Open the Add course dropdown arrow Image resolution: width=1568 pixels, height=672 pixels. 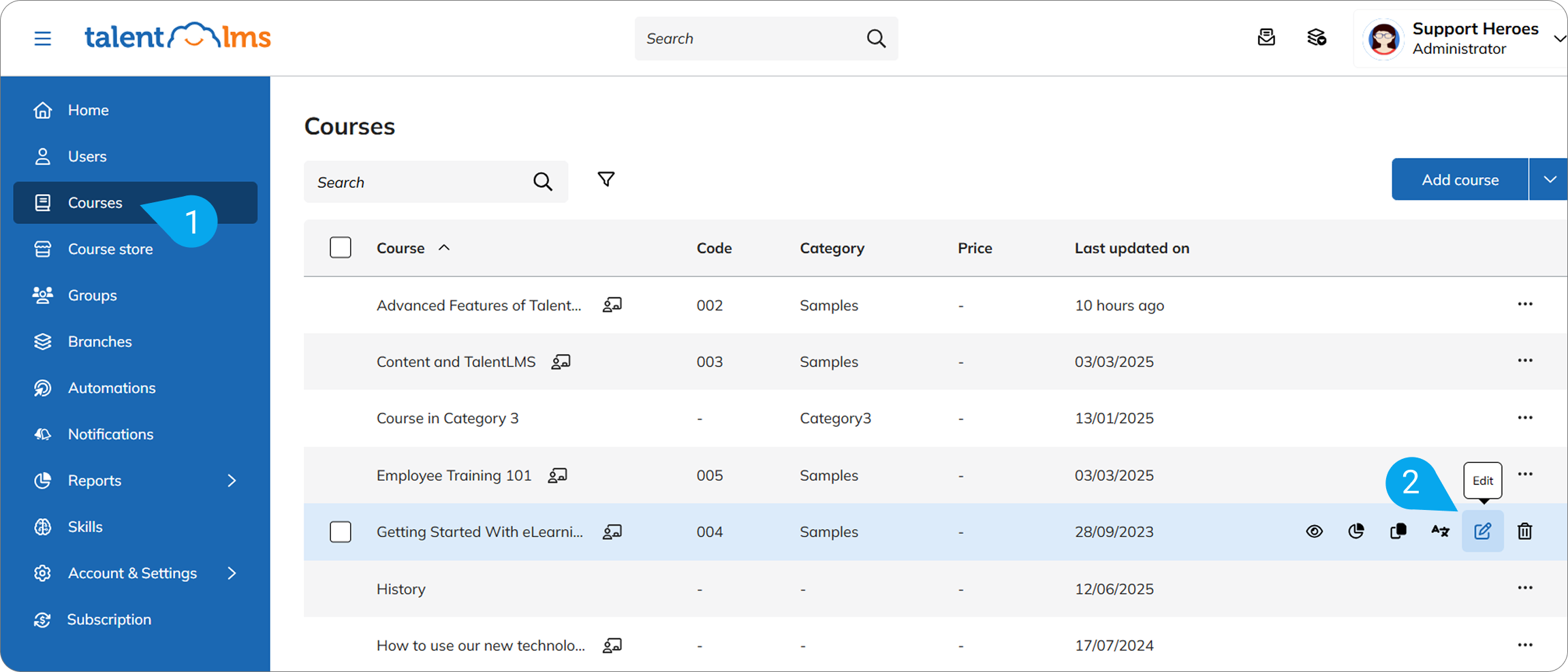(1549, 179)
